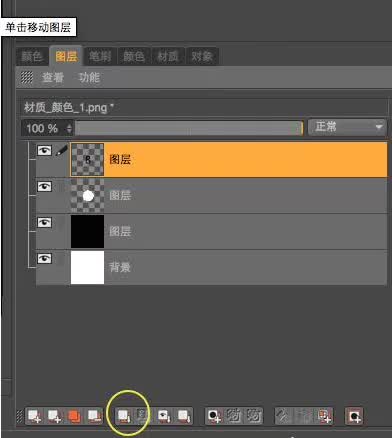Click the checkered thumbnail of the selected 图层
The width and height of the screenshot is (392, 438).
[87, 160]
